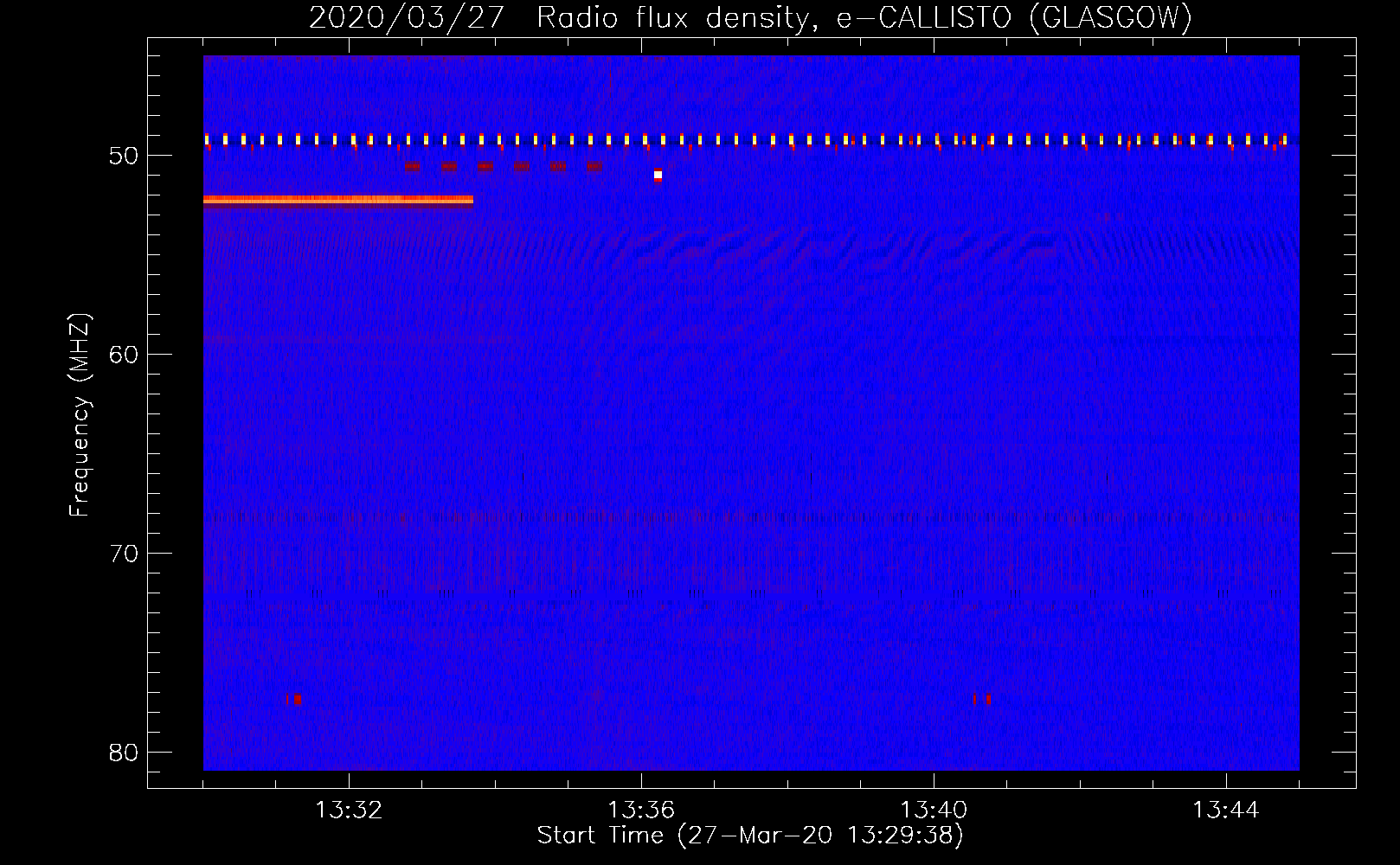Viewport: 1400px width, 865px height.
Task: Click the 50 frequency tick label
Action: pos(124,156)
